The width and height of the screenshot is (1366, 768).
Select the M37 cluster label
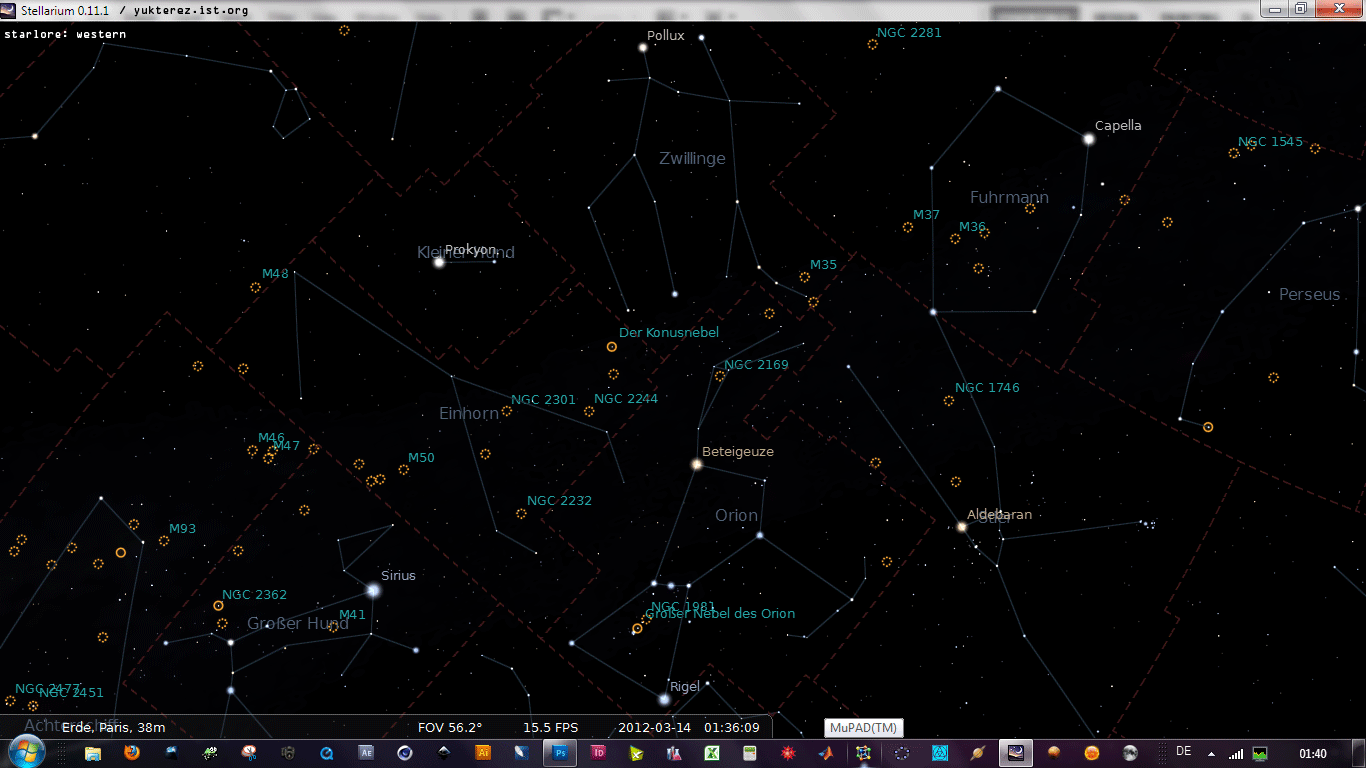[x=927, y=216]
